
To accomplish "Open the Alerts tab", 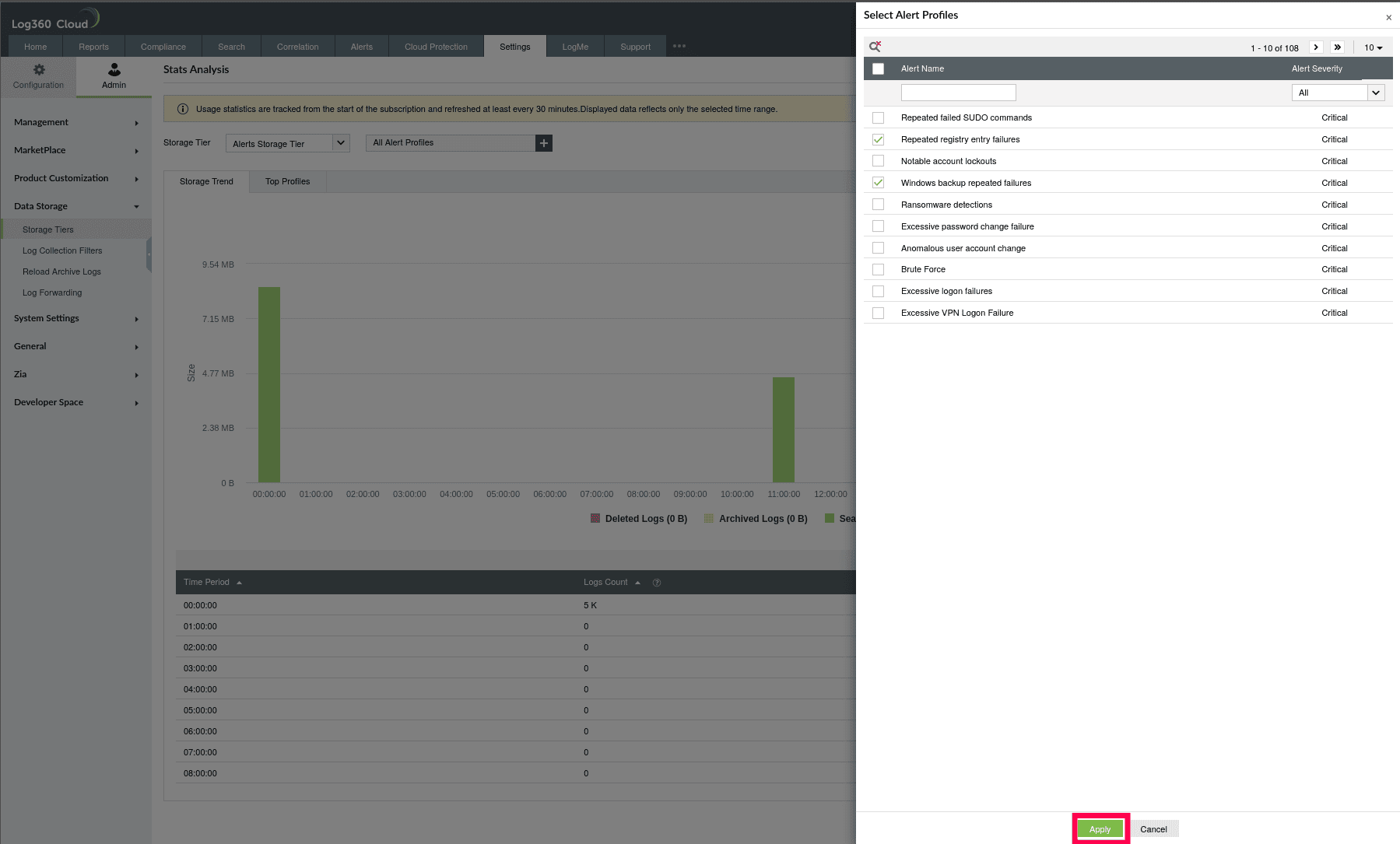I will [362, 47].
